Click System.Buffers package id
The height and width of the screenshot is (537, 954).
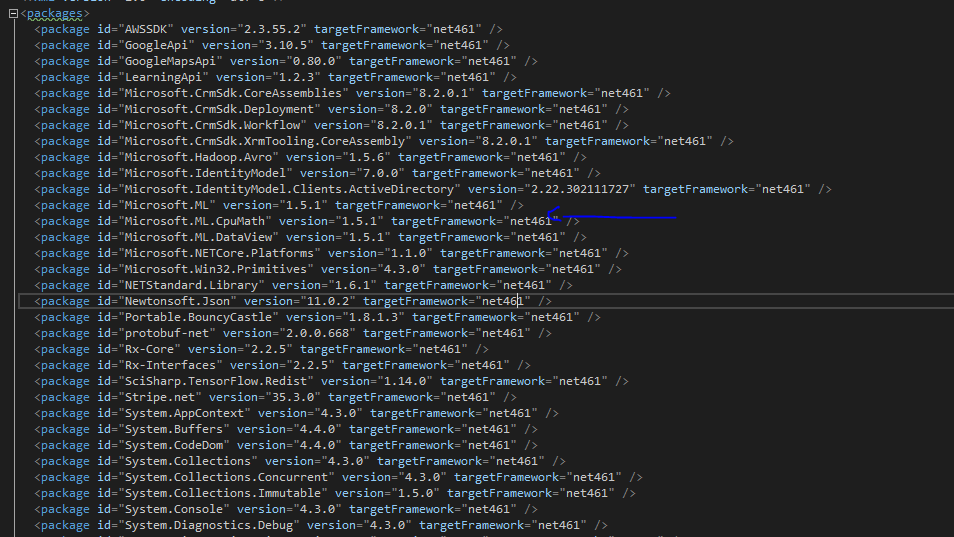click(173, 429)
